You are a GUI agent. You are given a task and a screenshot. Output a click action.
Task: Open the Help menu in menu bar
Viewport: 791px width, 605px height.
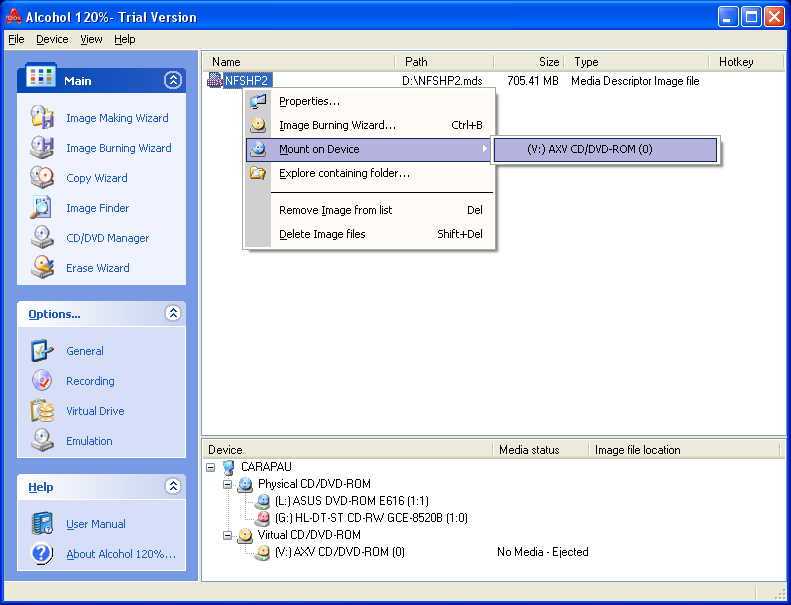pos(125,39)
